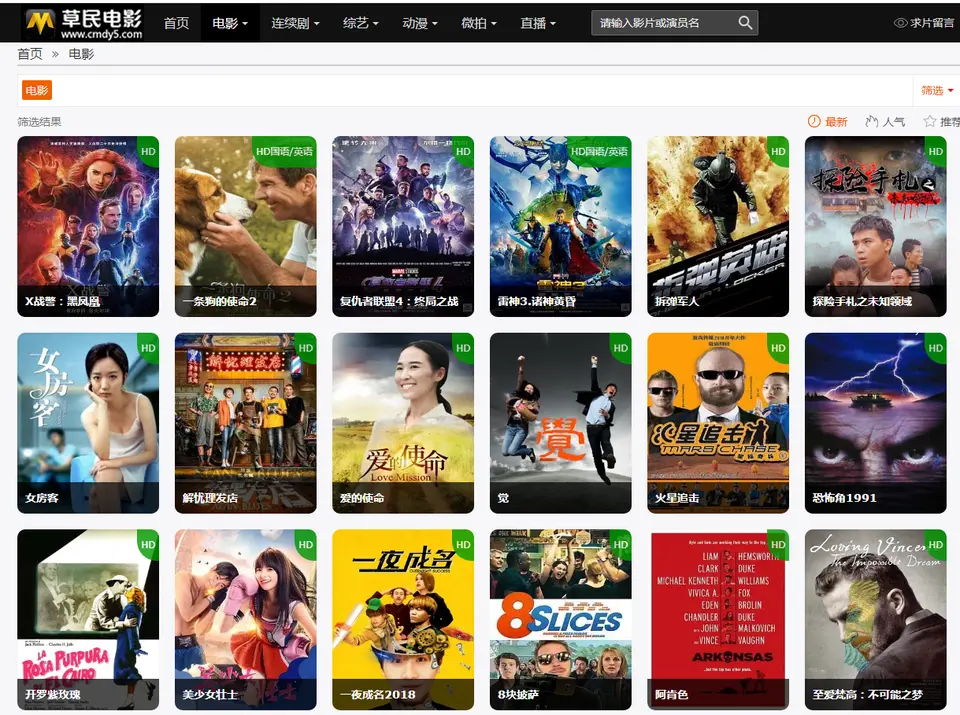The height and width of the screenshot is (715, 960).
Task: Open the 觉 movie poster
Action: point(560,422)
